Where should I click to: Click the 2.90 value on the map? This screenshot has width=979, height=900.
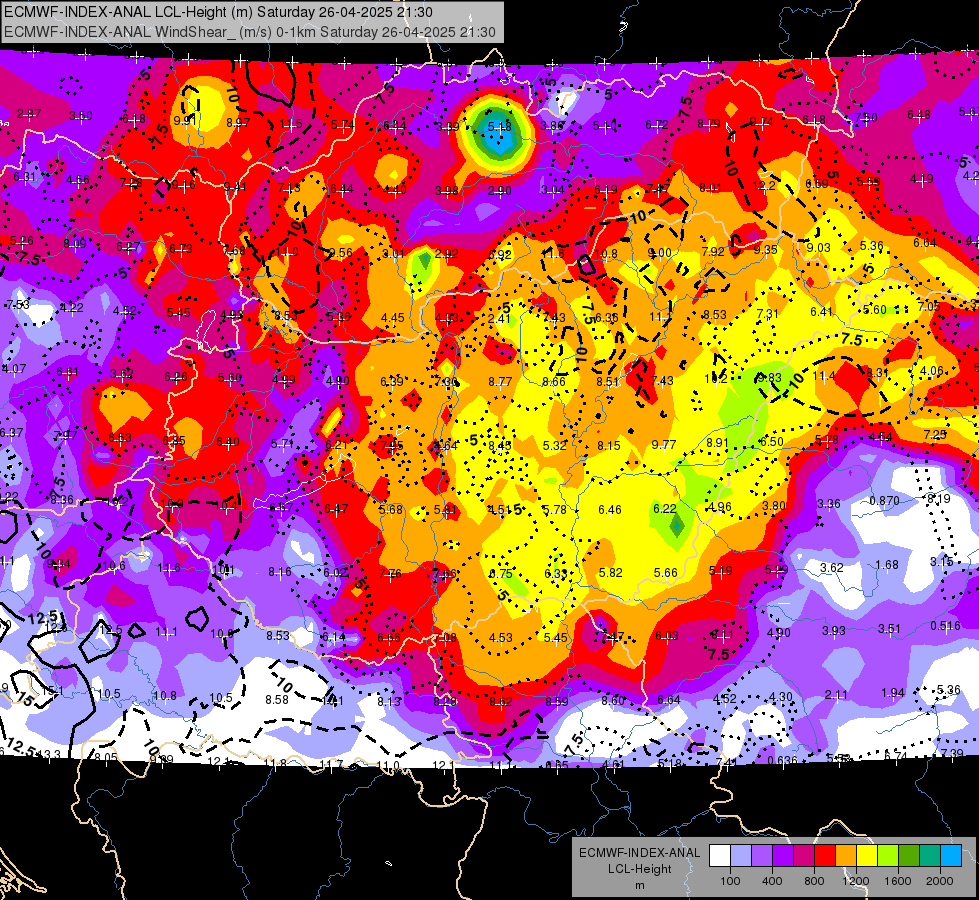[499, 190]
